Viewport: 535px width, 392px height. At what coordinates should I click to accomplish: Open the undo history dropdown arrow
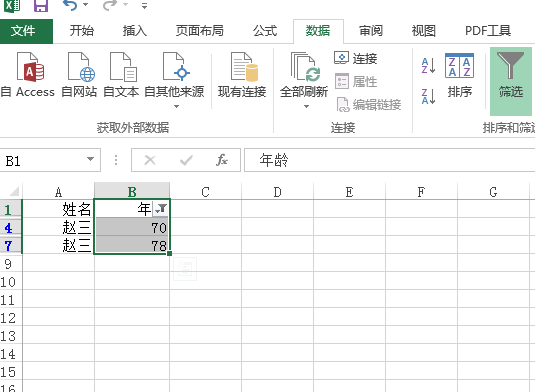(86, 5)
